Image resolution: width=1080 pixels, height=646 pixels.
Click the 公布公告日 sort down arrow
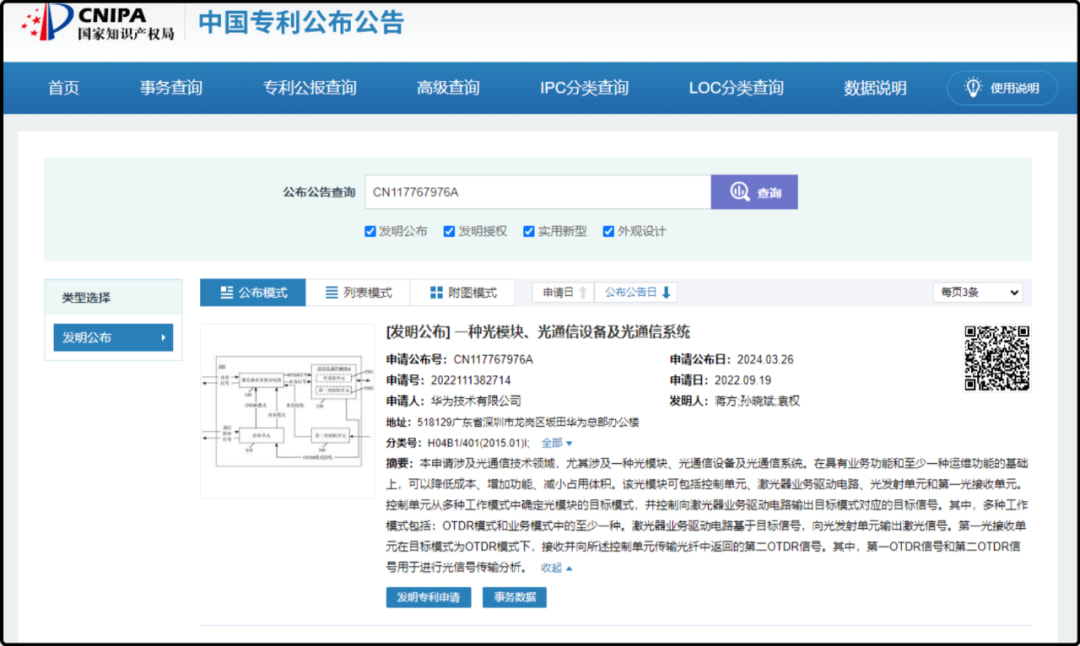coord(666,293)
